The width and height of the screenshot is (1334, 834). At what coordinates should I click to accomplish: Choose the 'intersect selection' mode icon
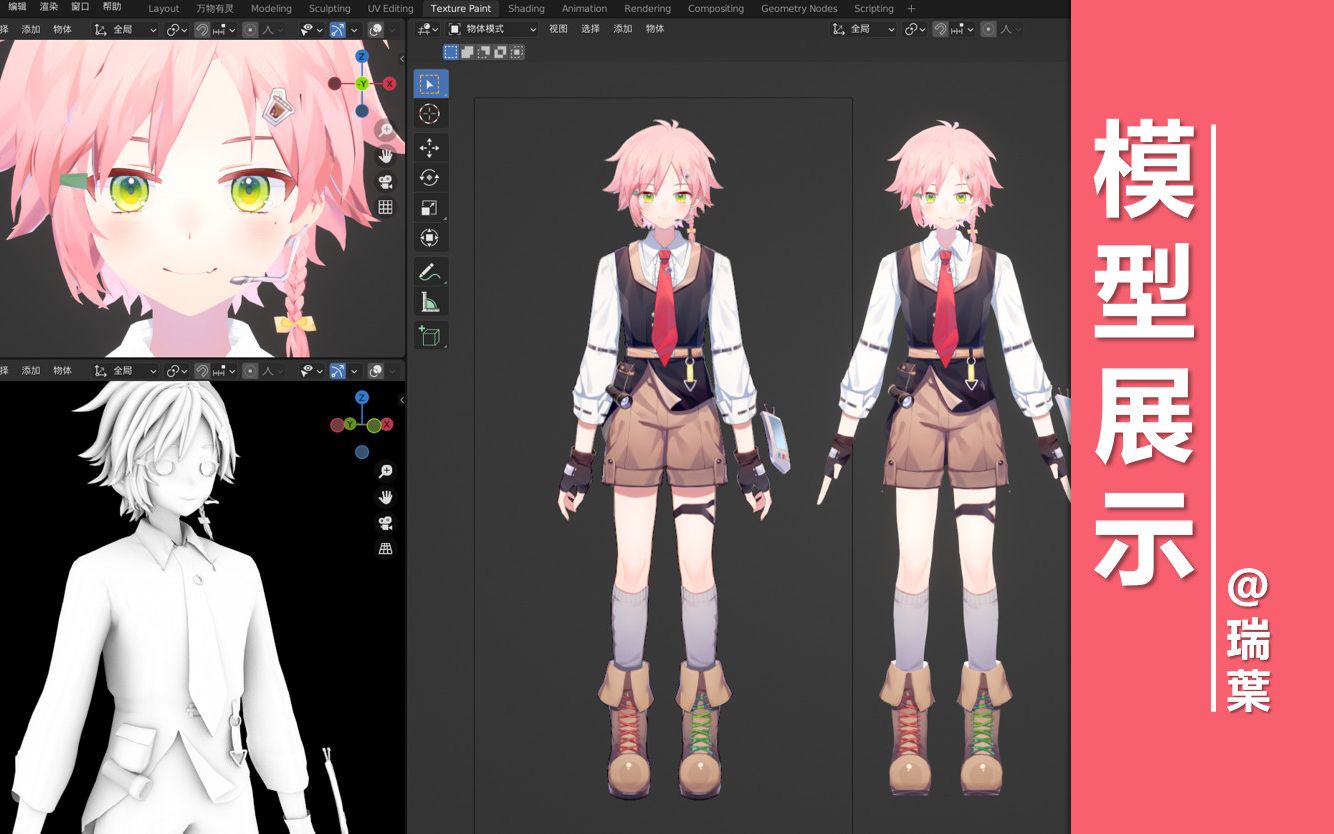[x=516, y=52]
